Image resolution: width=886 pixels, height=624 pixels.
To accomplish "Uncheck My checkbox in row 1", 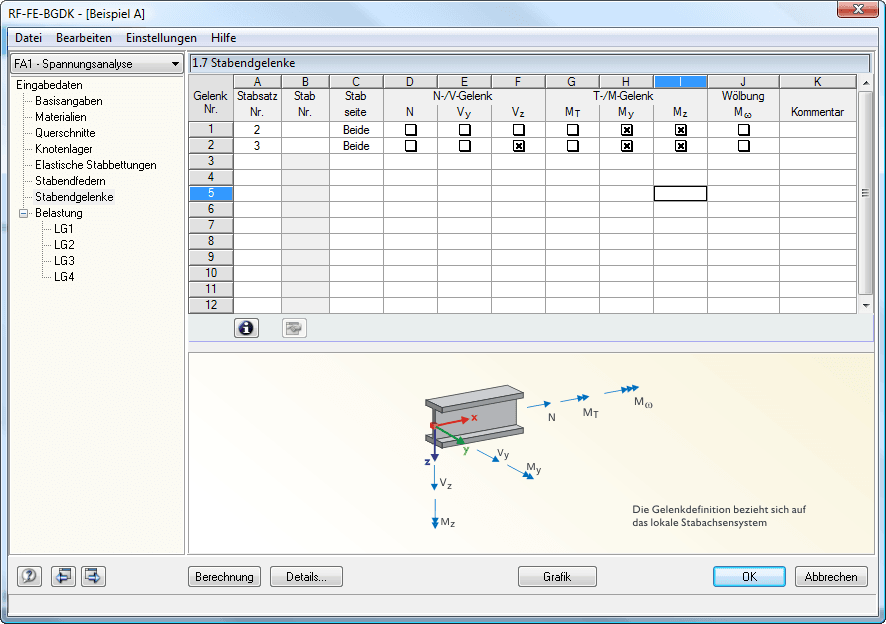I will coord(626,129).
